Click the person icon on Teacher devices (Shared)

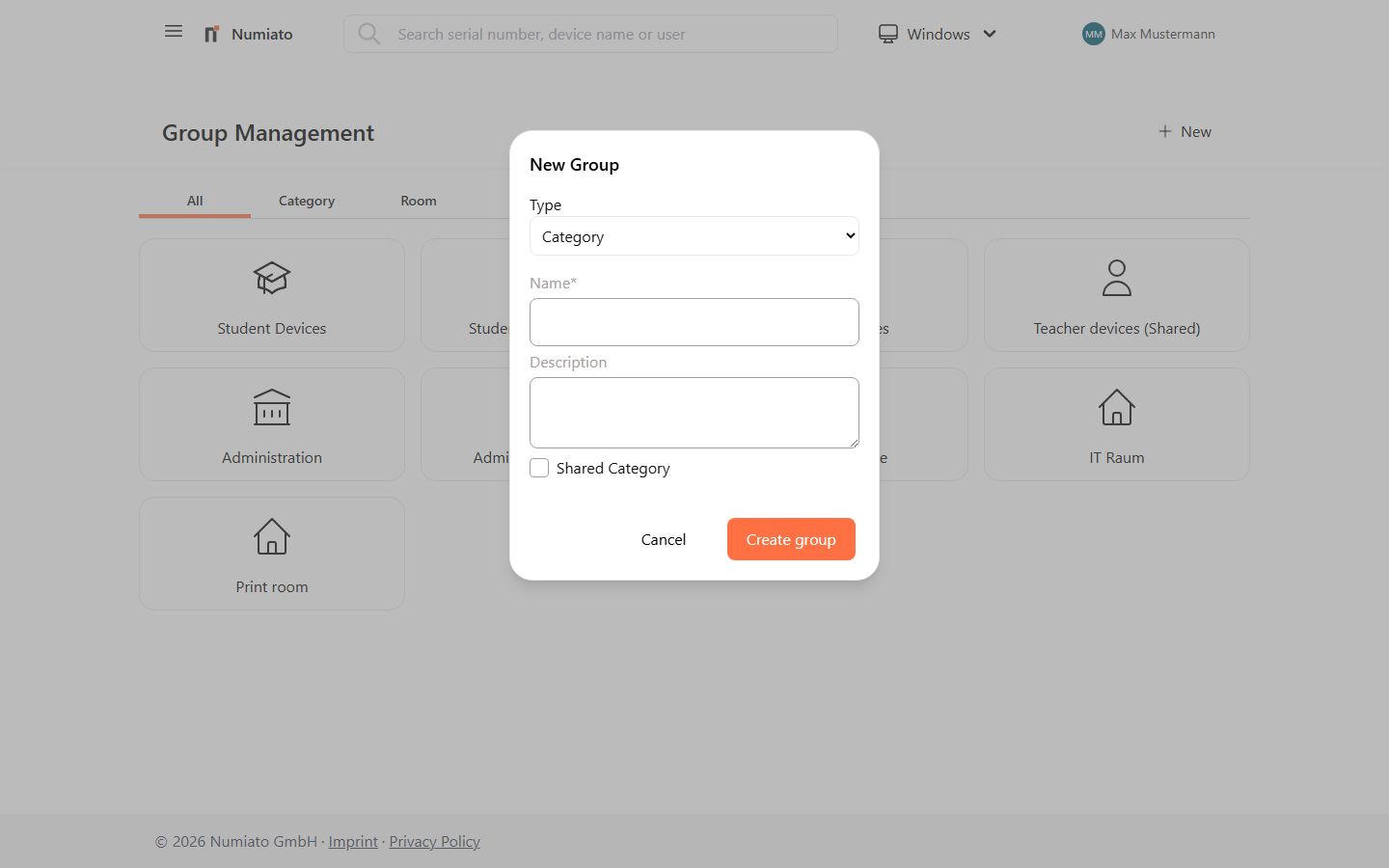tap(1116, 278)
